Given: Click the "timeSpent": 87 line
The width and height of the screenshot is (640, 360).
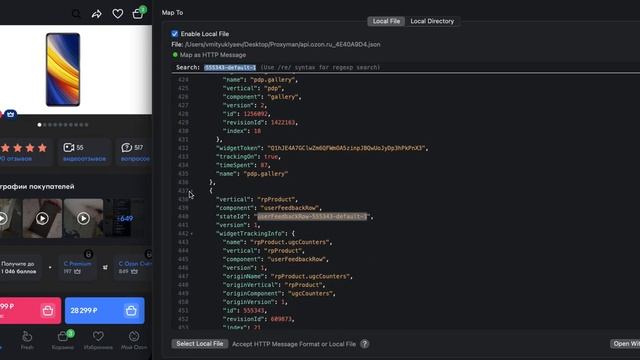Looking at the screenshot, I should click(x=243, y=165).
